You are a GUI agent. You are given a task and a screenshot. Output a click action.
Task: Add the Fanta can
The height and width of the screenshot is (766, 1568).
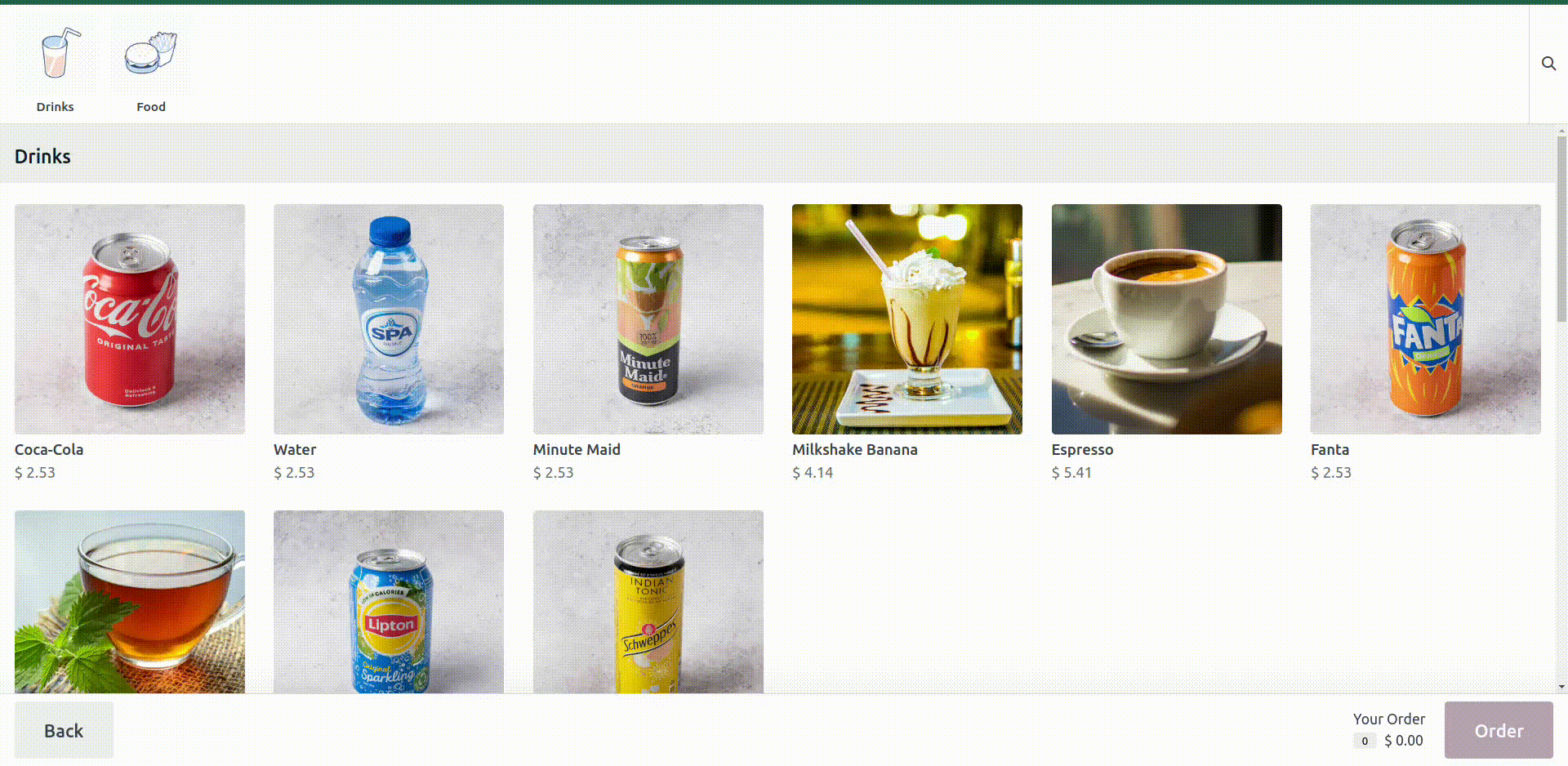pos(1426,319)
